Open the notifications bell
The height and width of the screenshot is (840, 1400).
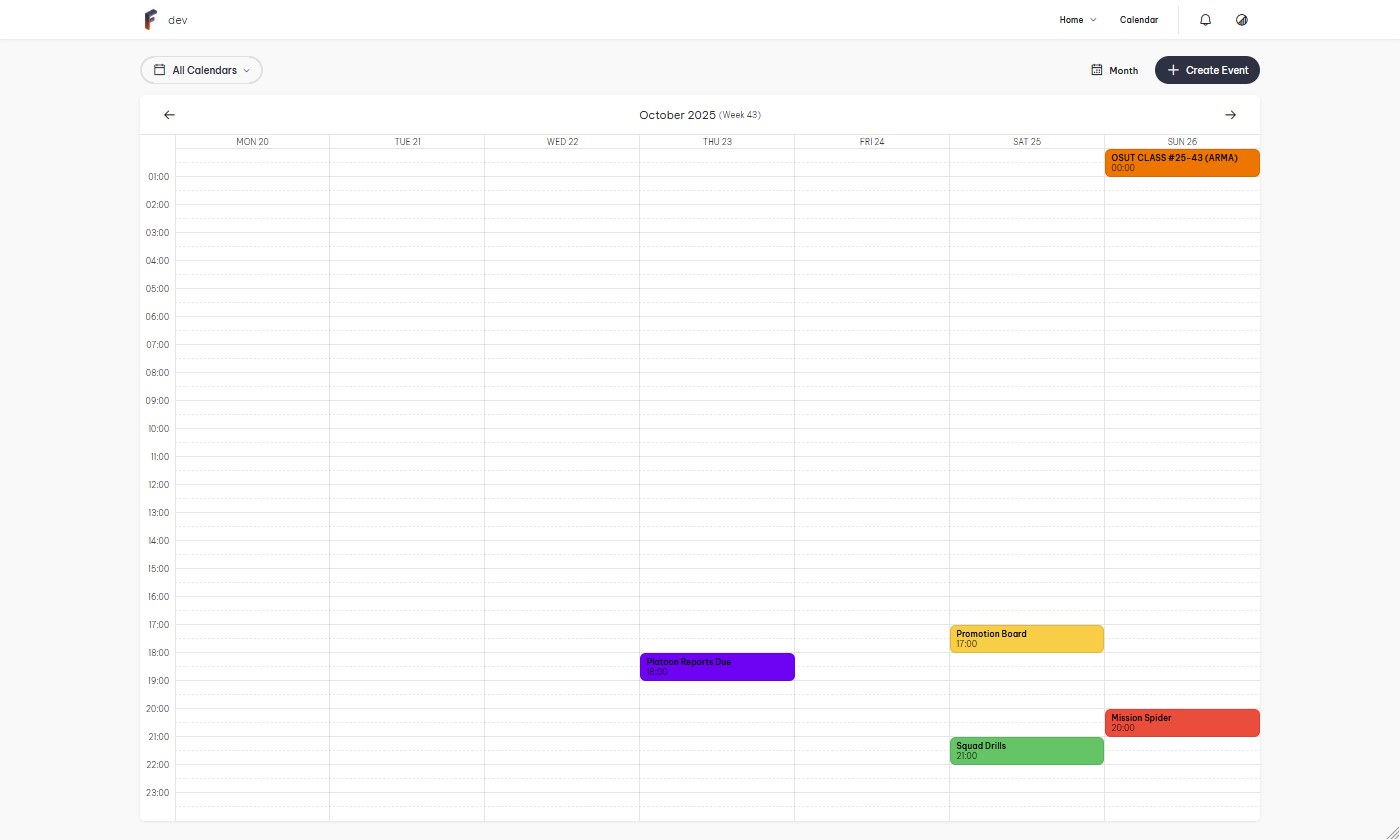pos(1205,20)
